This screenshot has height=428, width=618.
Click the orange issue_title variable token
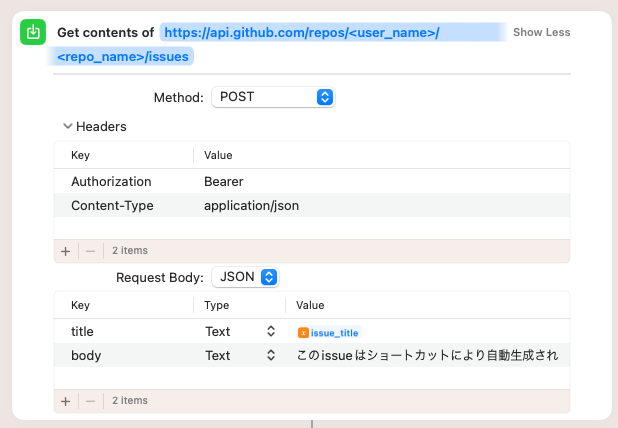pos(329,333)
